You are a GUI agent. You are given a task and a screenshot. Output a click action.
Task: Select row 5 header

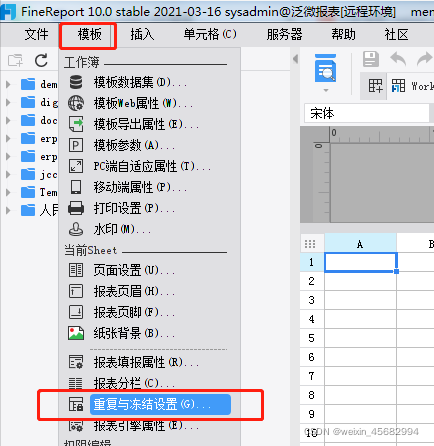tap(312, 338)
